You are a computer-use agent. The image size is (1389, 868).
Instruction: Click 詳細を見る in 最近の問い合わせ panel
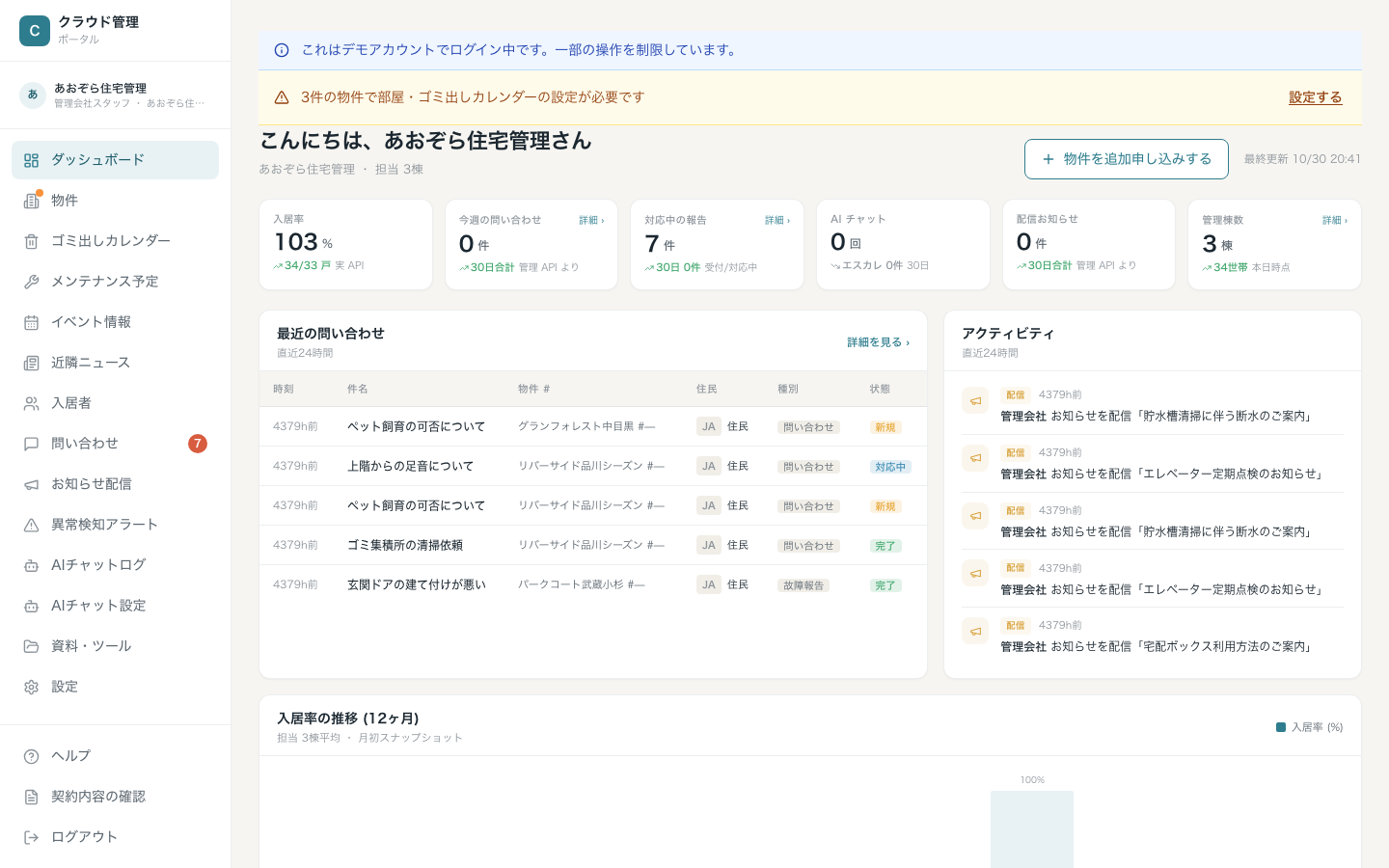coord(878,342)
